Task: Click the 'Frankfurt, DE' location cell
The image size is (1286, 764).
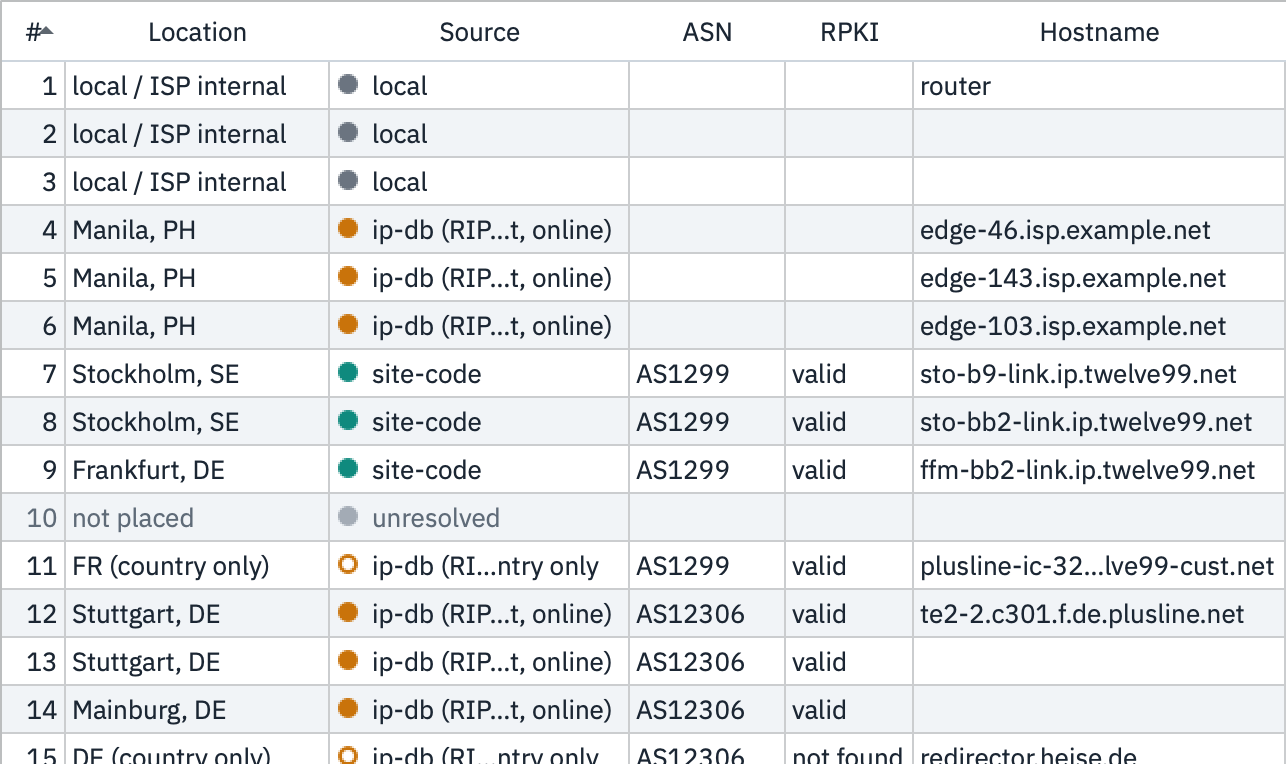Action: point(197,470)
